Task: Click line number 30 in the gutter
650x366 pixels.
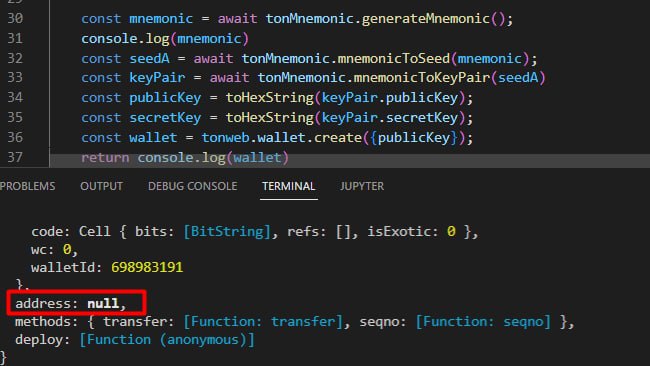Action: pos(15,18)
